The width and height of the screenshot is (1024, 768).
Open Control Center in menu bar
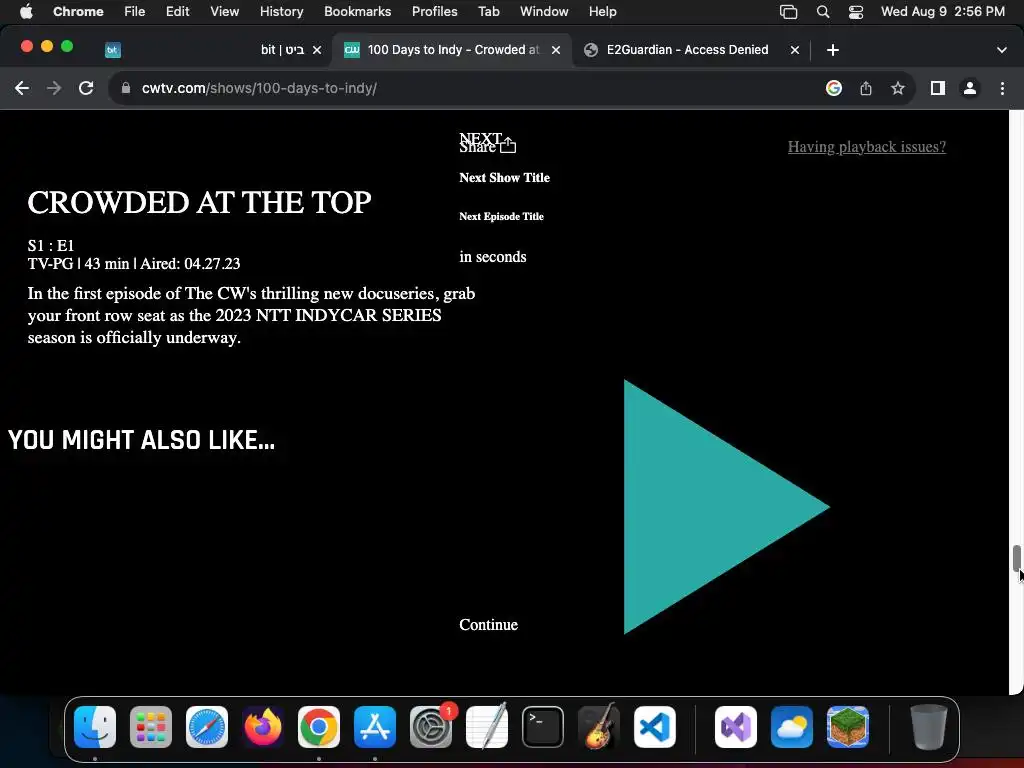point(856,12)
